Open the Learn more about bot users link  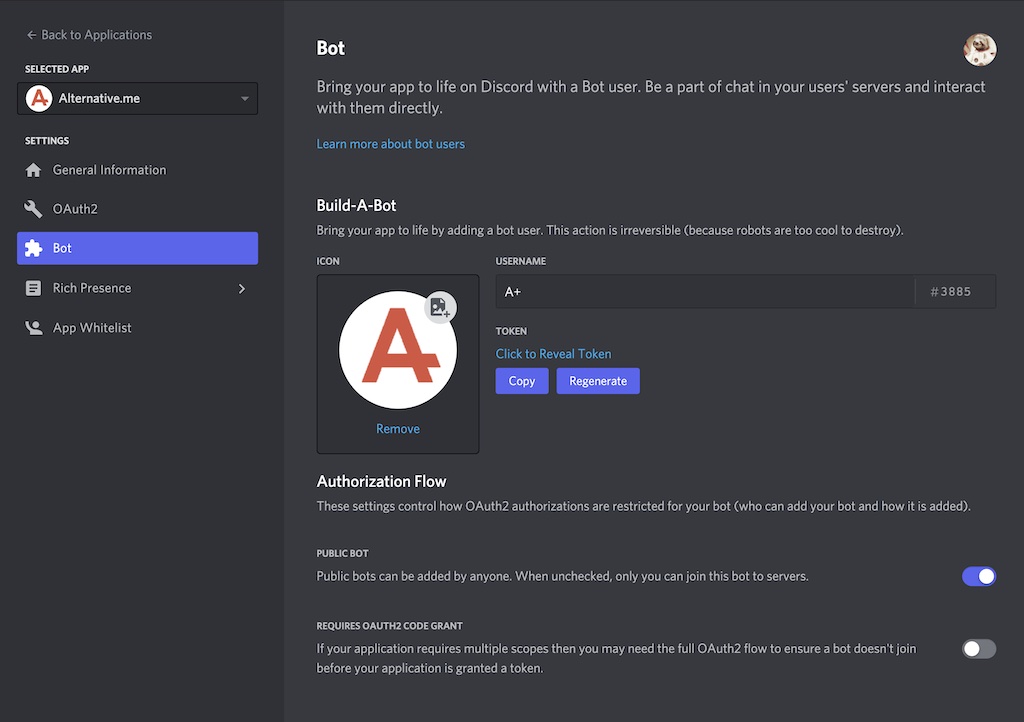[x=390, y=143]
